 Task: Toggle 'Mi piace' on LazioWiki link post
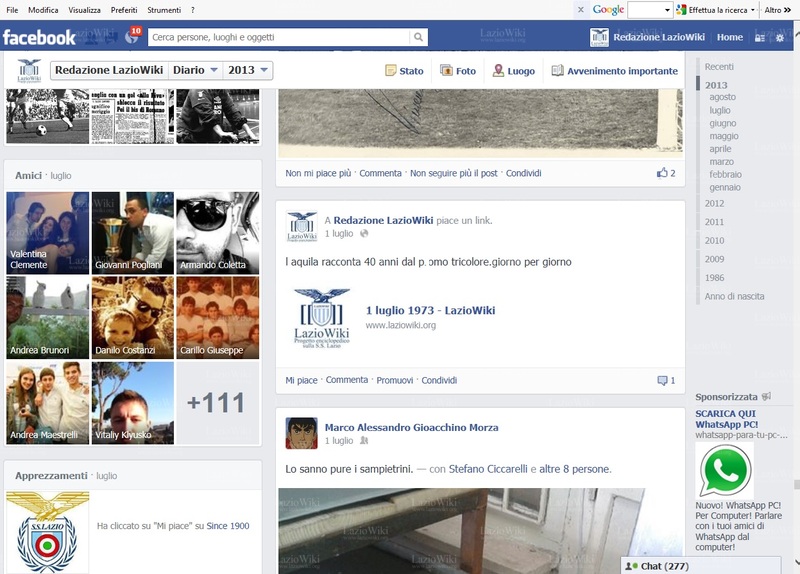[x=301, y=381]
